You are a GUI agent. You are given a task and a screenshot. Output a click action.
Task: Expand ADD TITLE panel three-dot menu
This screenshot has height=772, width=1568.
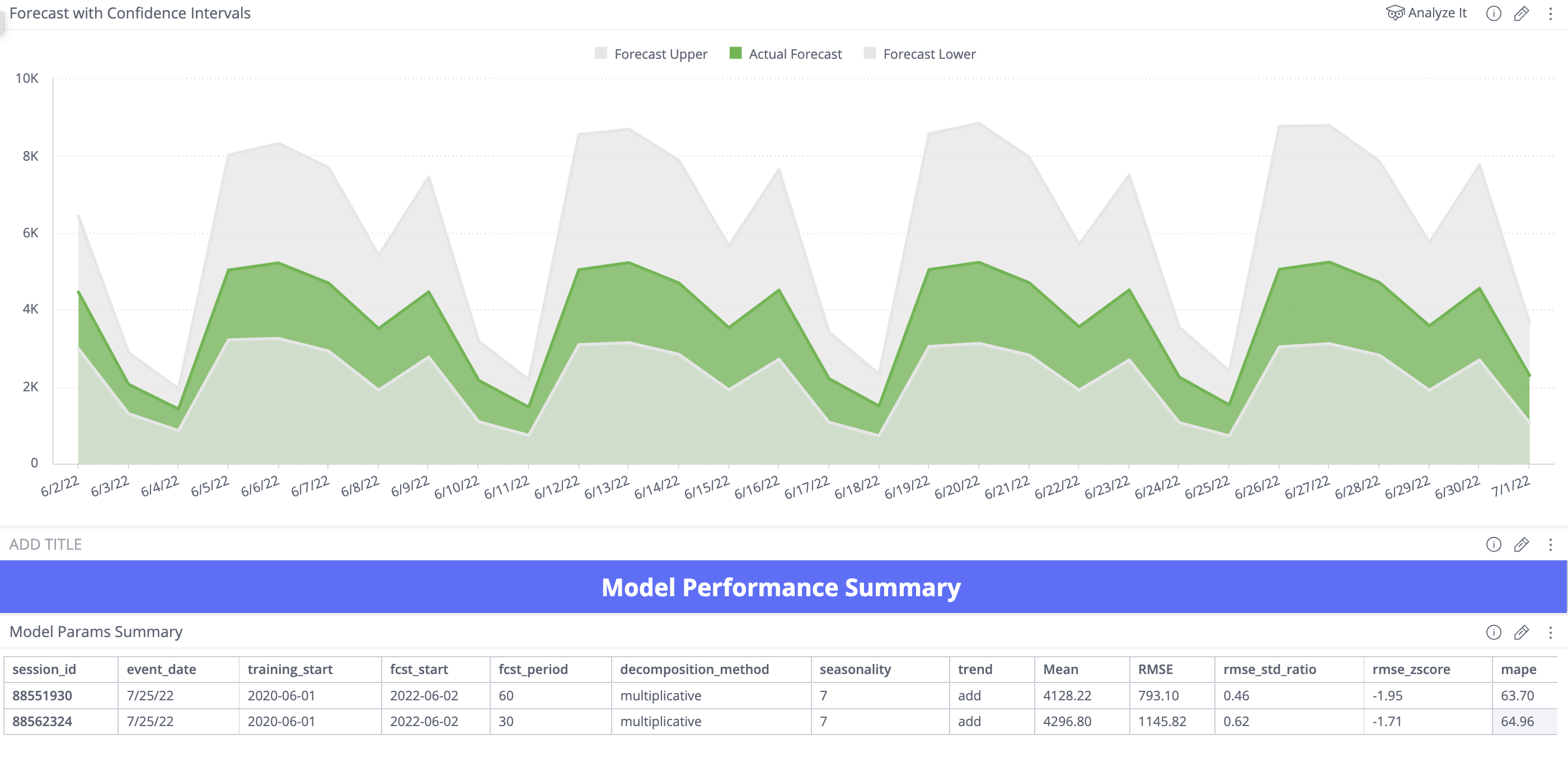(1550, 544)
